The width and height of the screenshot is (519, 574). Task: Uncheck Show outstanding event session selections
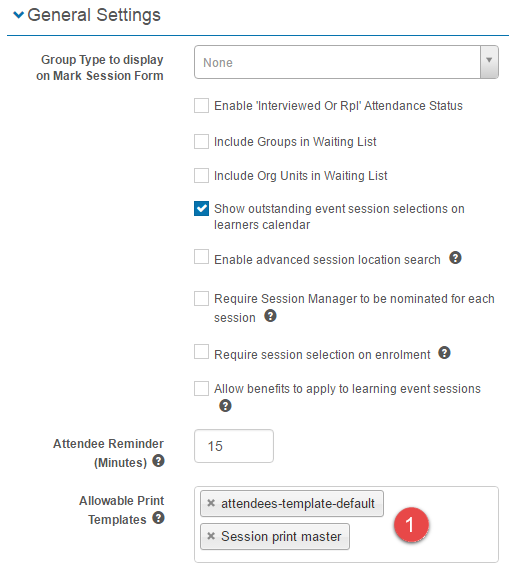[x=201, y=209]
